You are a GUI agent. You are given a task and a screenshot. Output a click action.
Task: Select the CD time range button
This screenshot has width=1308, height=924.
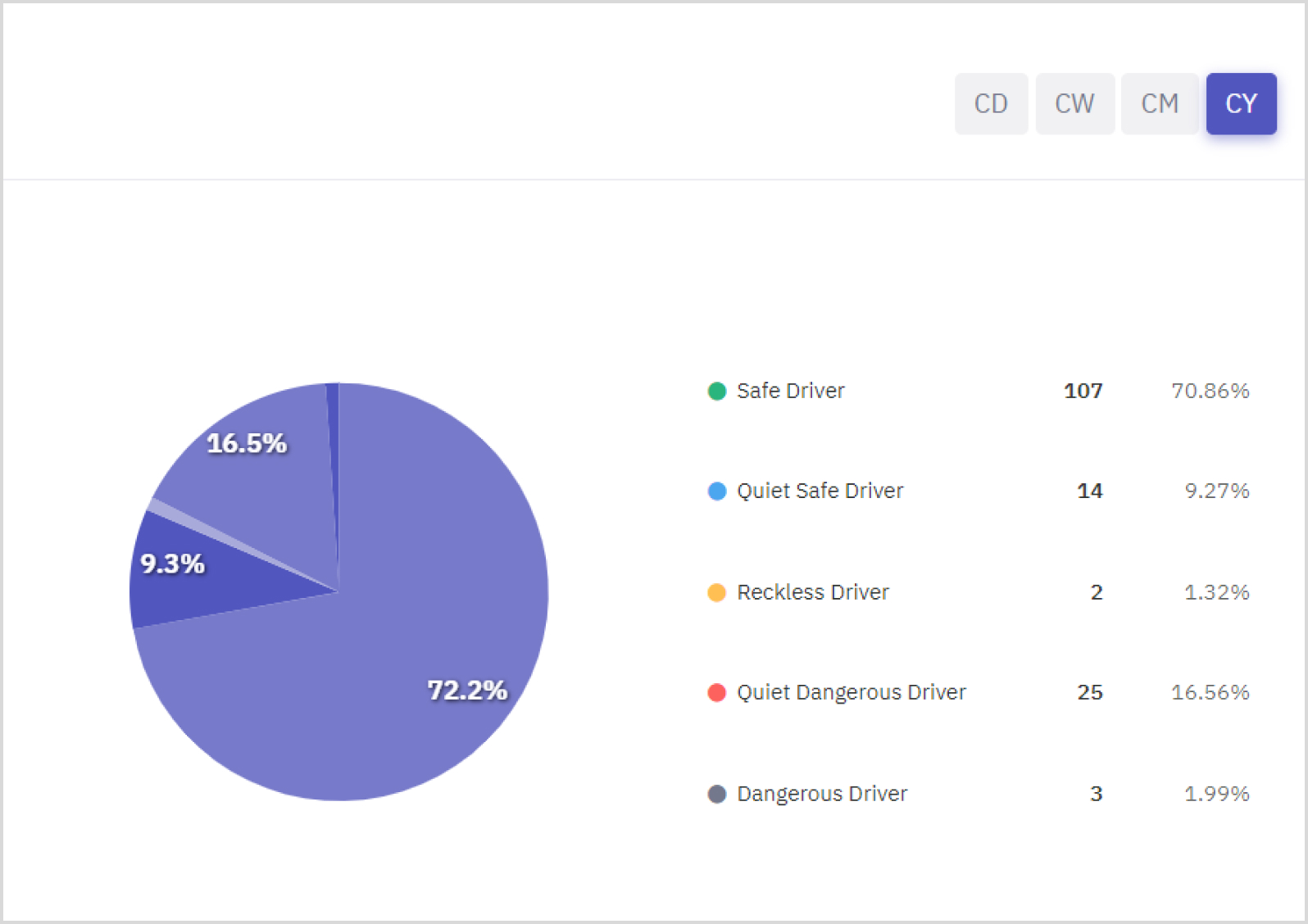[990, 104]
